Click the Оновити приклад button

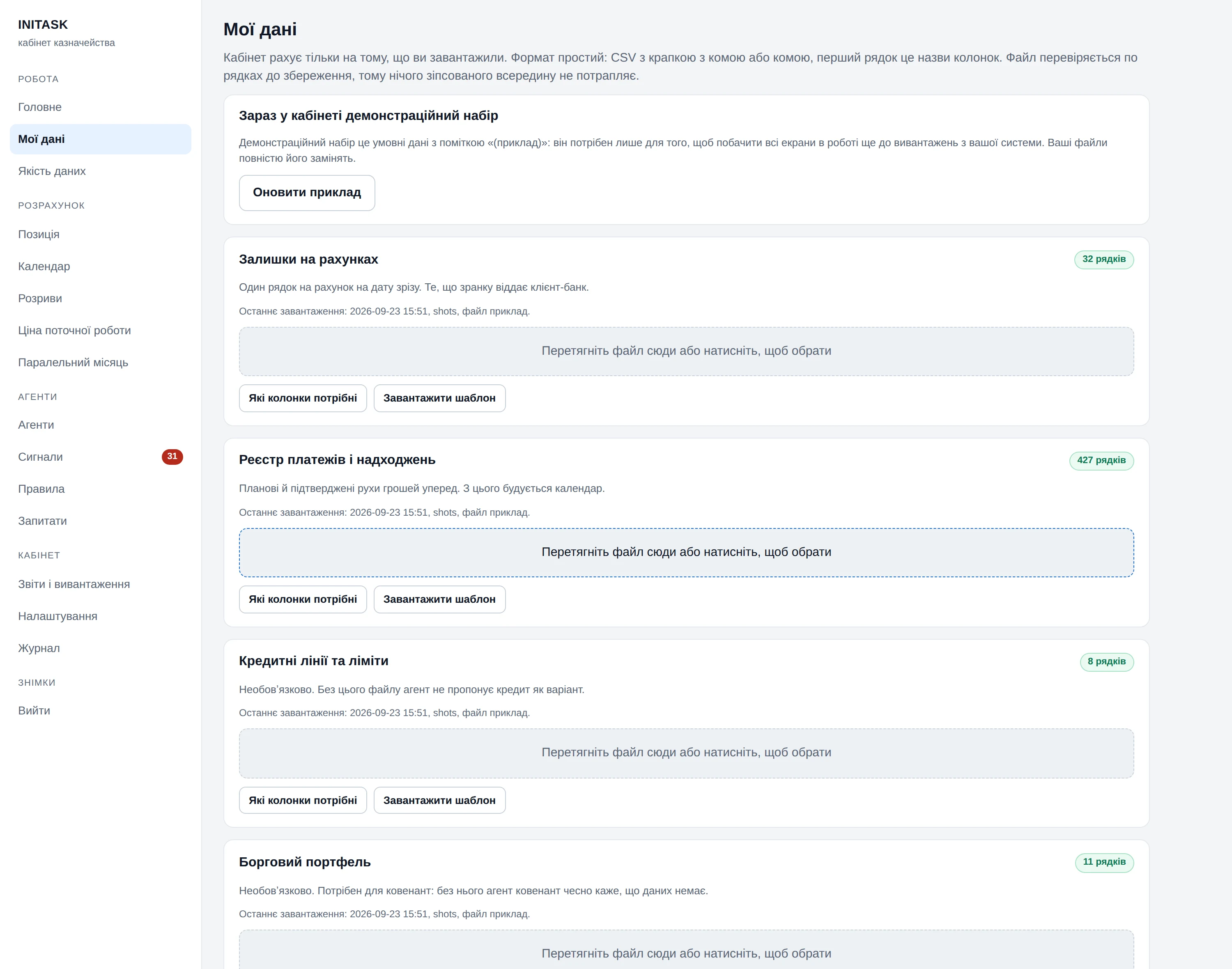click(x=307, y=193)
